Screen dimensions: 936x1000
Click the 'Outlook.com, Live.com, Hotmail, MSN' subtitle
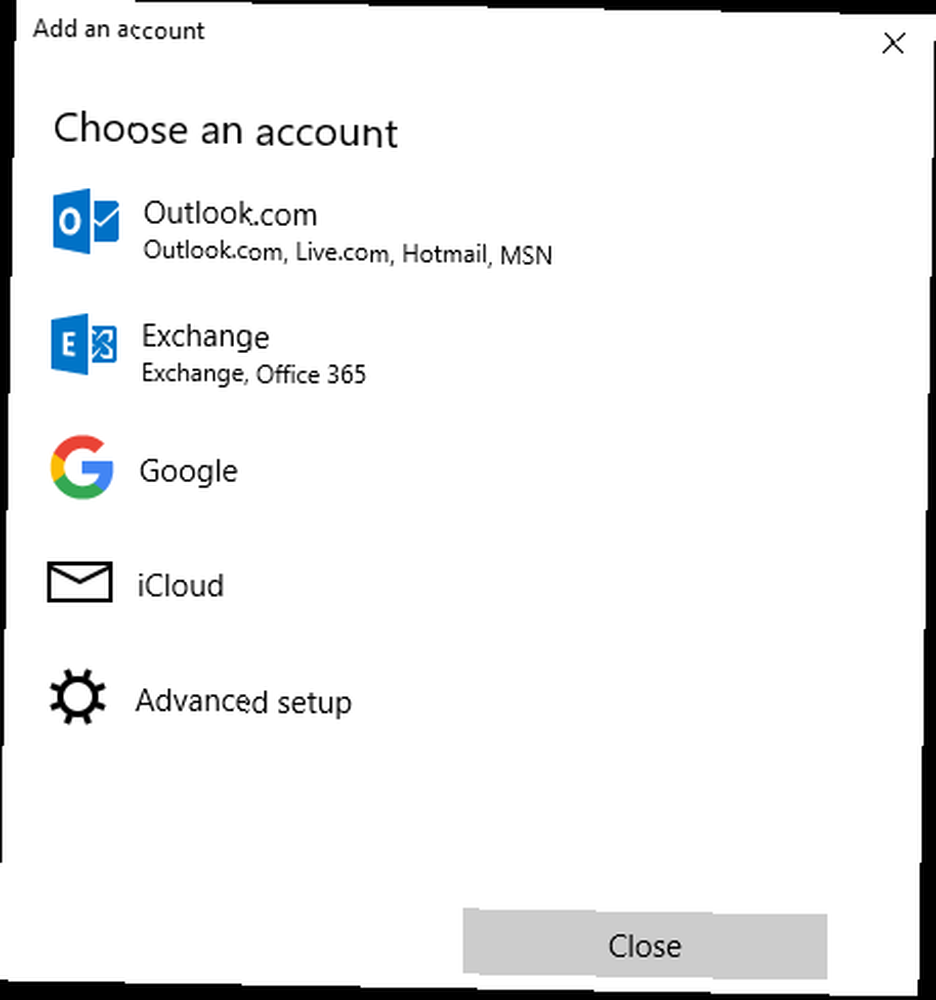click(x=347, y=253)
